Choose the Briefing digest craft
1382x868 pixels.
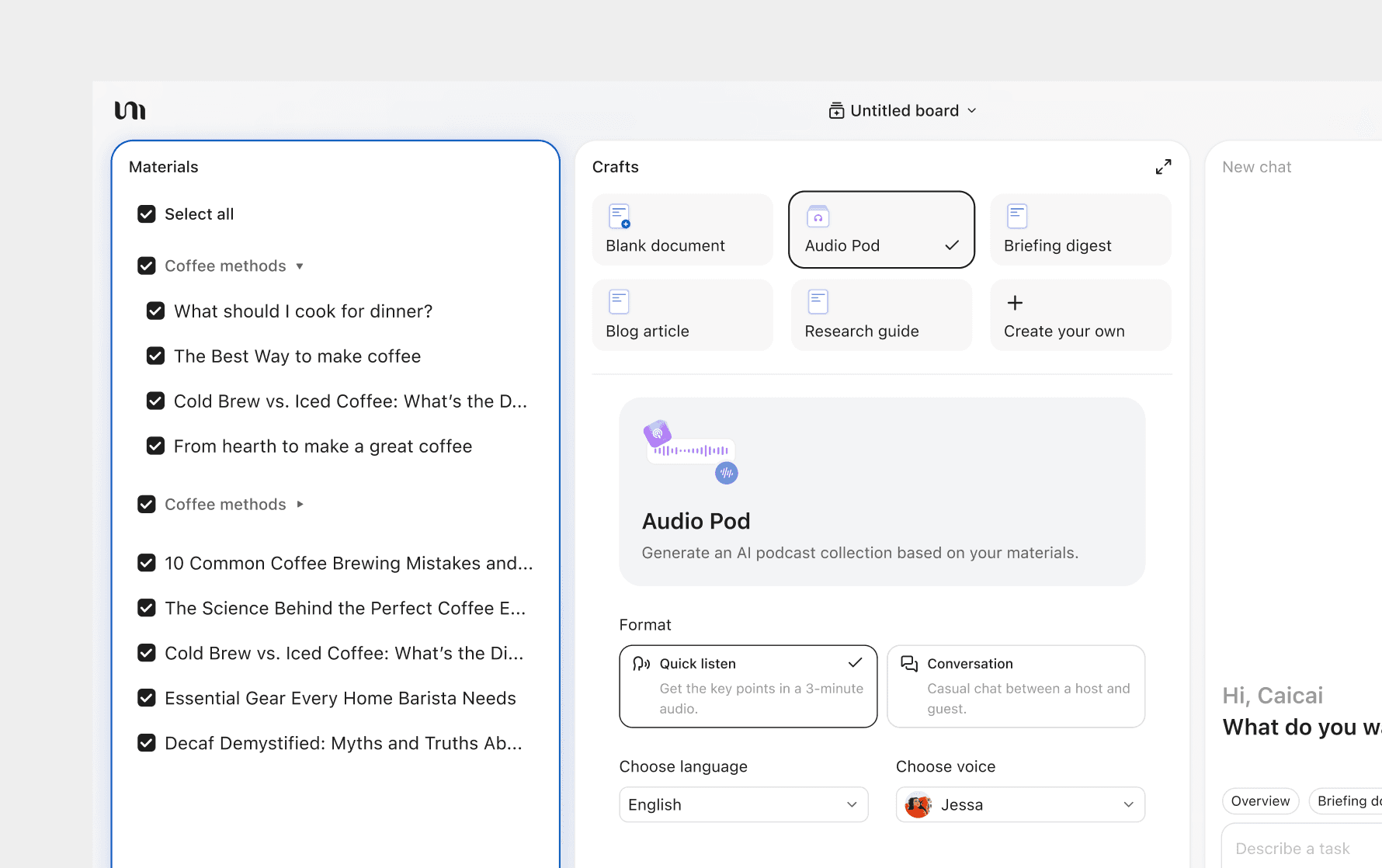1080,230
